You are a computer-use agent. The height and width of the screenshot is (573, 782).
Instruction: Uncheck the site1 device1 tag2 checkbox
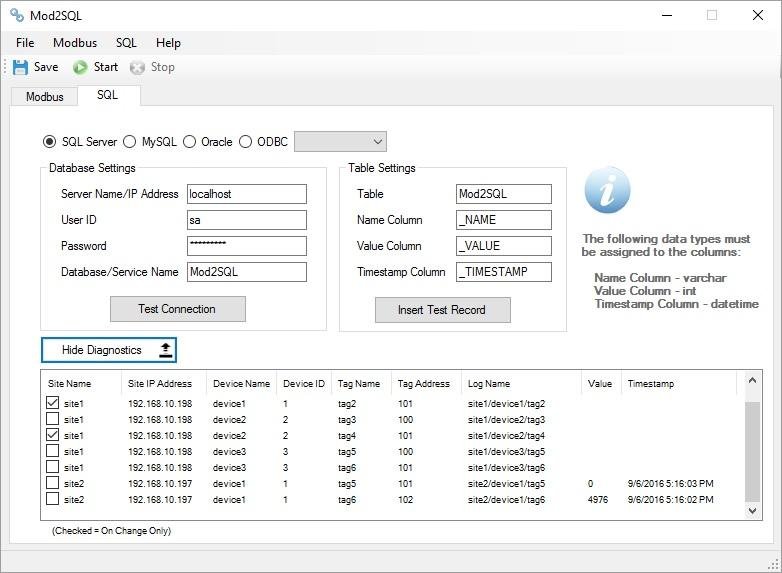tap(52, 403)
